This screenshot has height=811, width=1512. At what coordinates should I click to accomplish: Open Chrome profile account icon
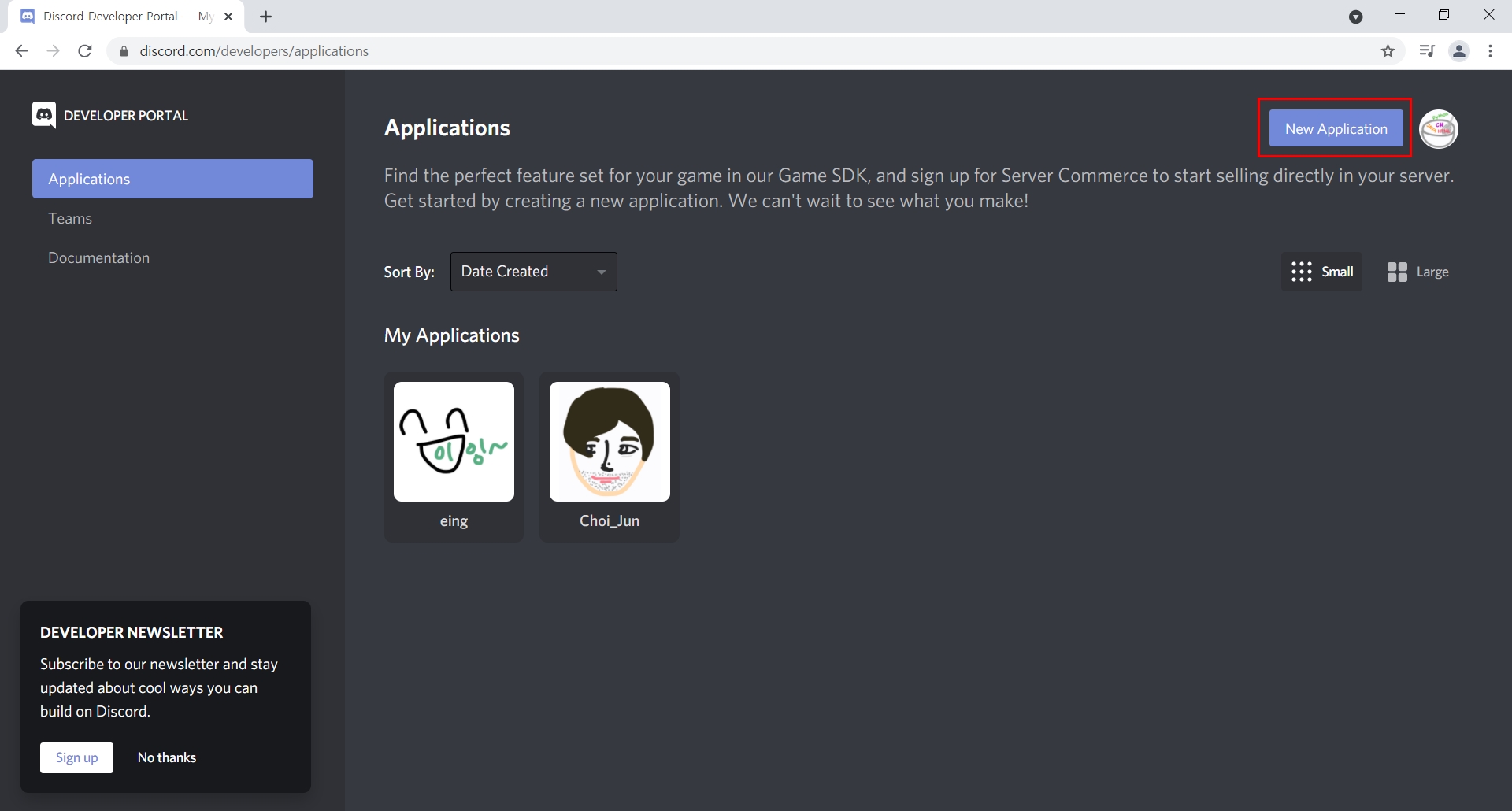pyautogui.click(x=1459, y=51)
